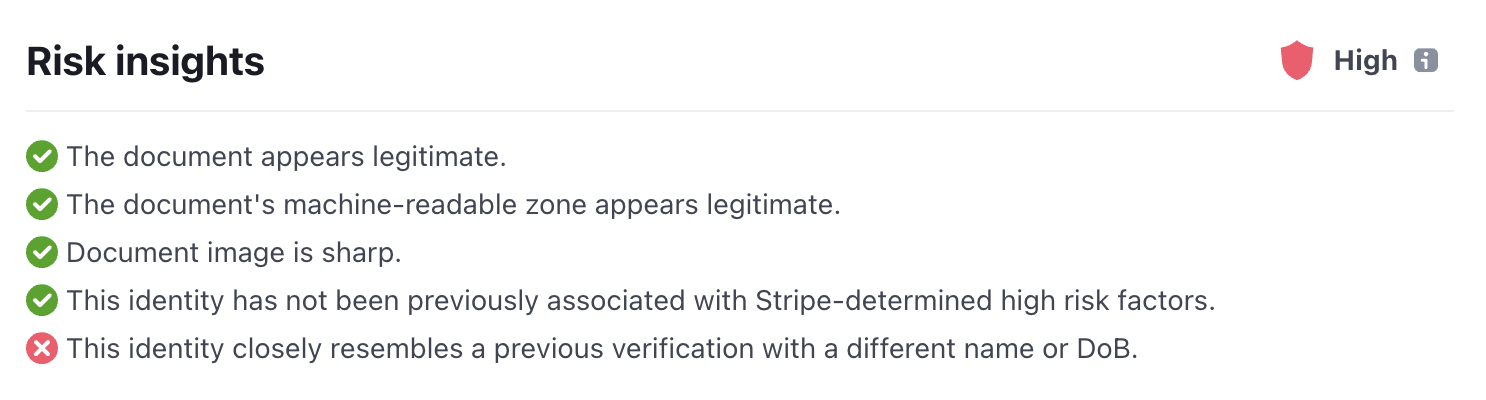The height and width of the screenshot is (400, 1486).
Task: Click green check for Stripe-determined risk factors insight
Action: (x=41, y=300)
